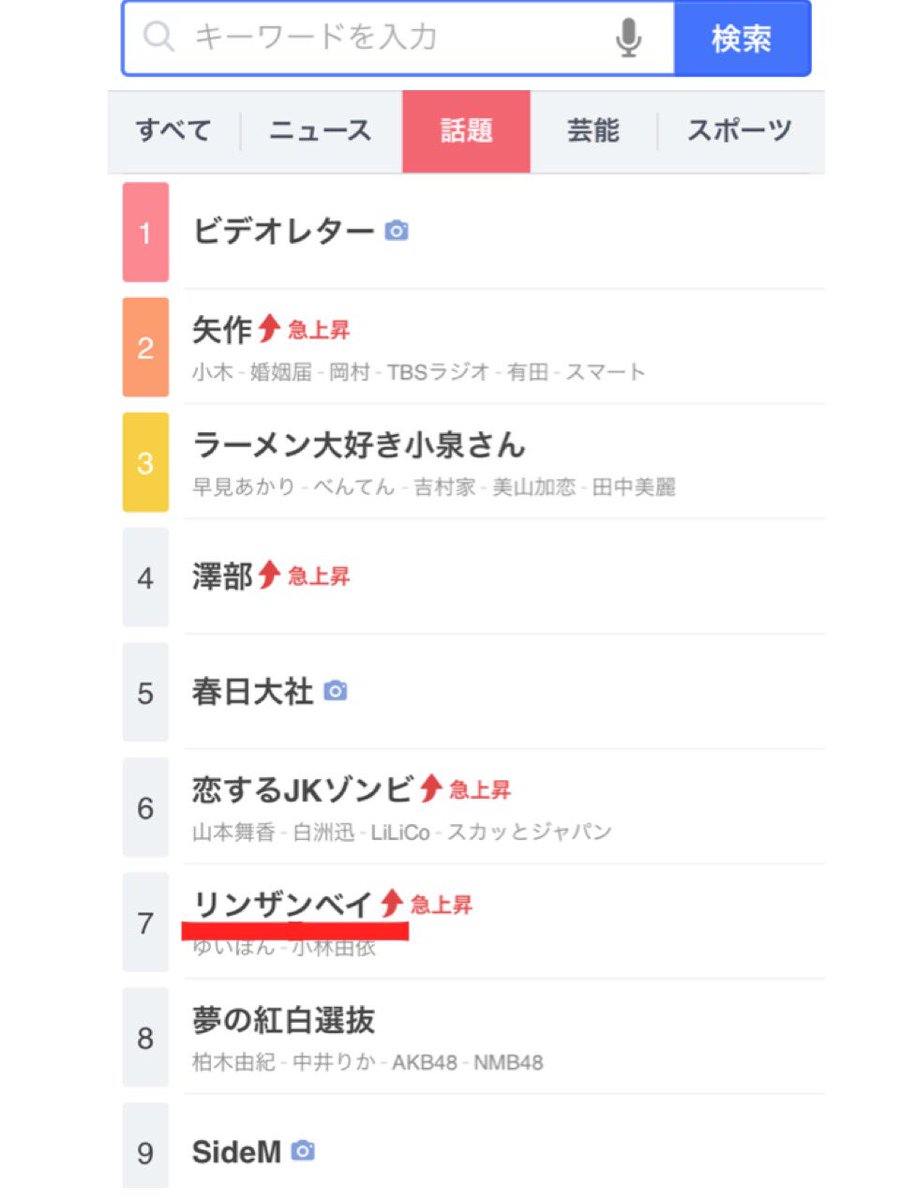Open camera icon beside 春日大社
This screenshot has height=1200, width=900.
335,691
